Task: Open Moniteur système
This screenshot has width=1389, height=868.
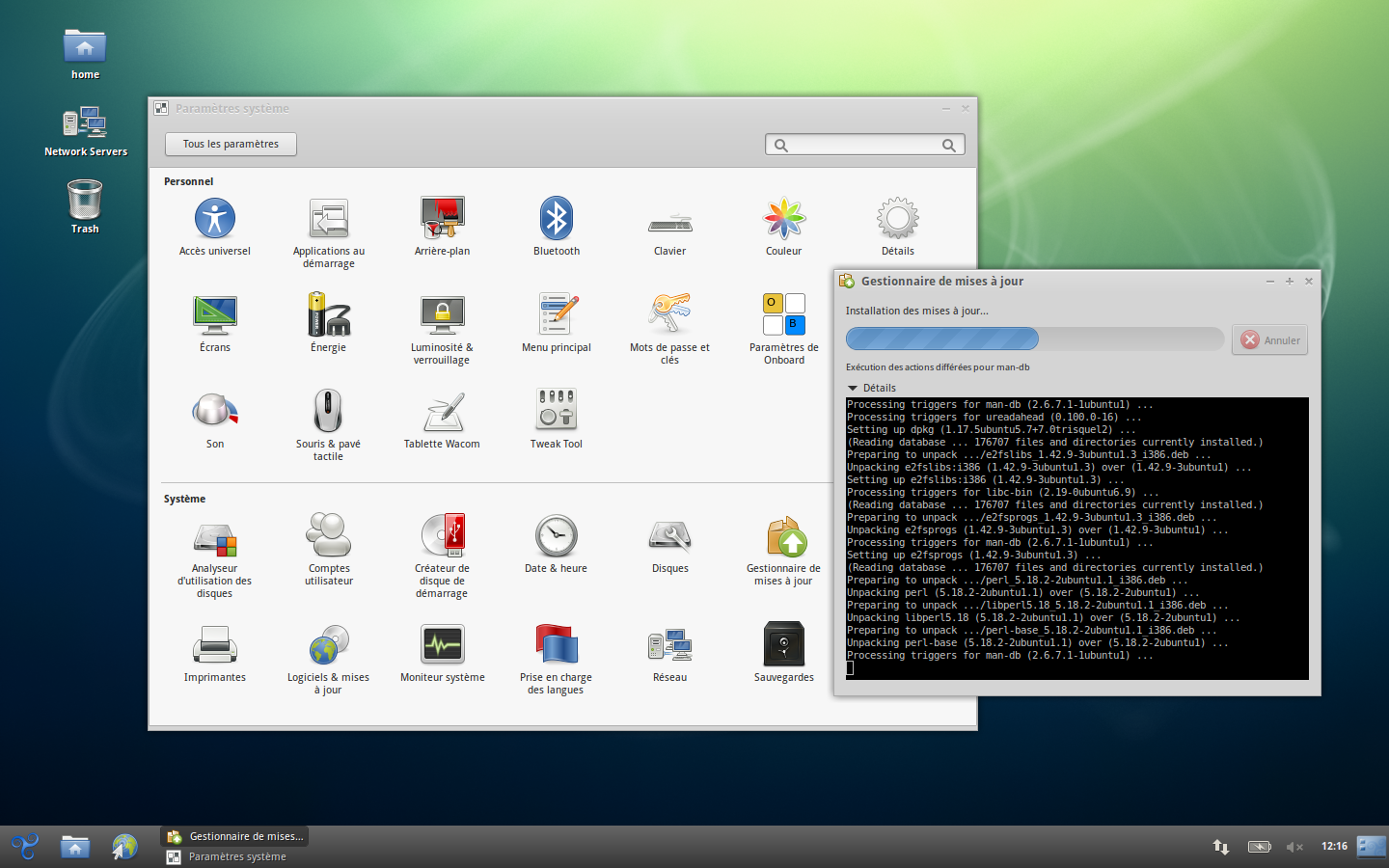Action: (443, 654)
